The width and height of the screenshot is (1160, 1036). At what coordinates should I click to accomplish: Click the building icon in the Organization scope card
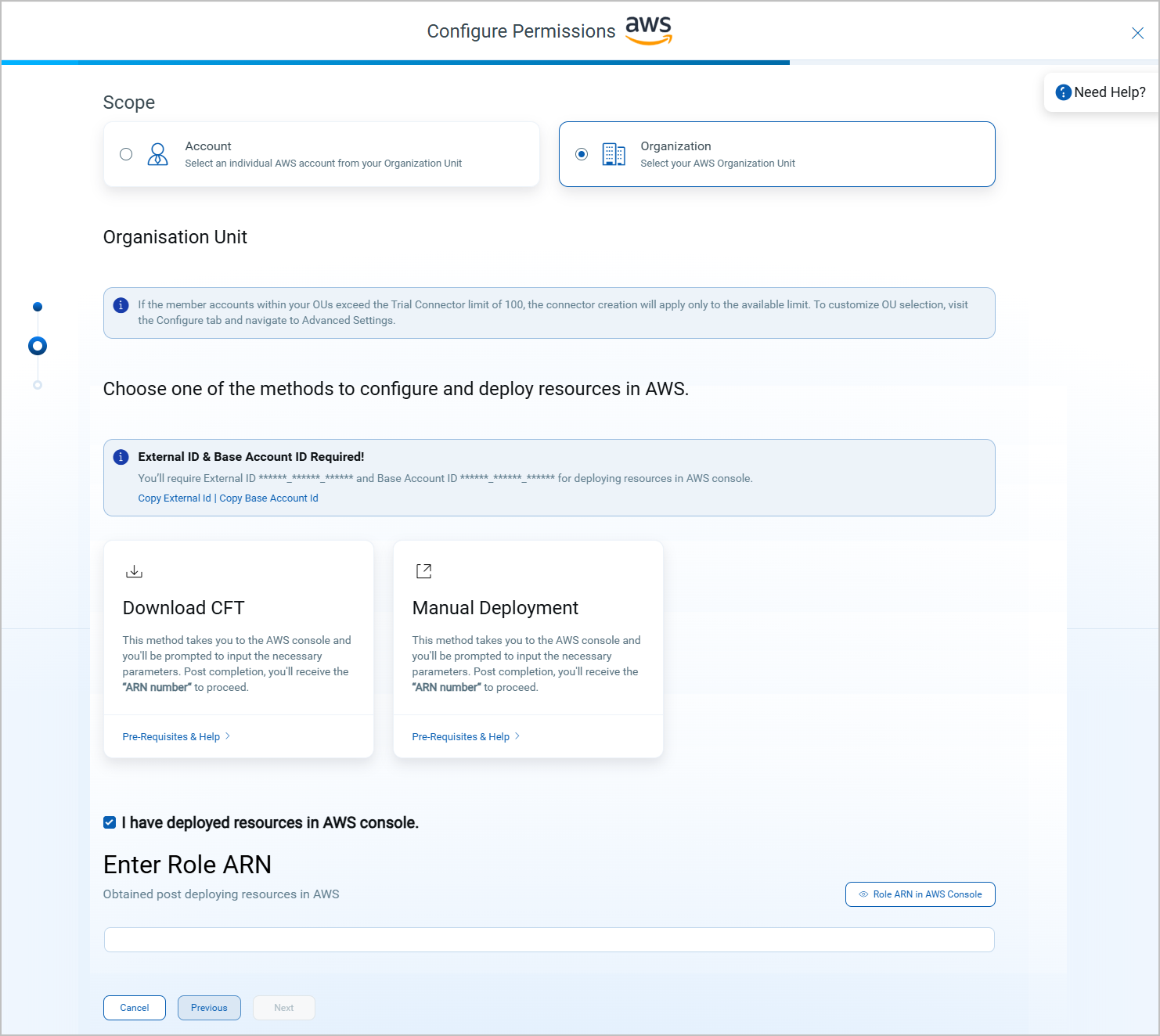click(x=614, y=154)
